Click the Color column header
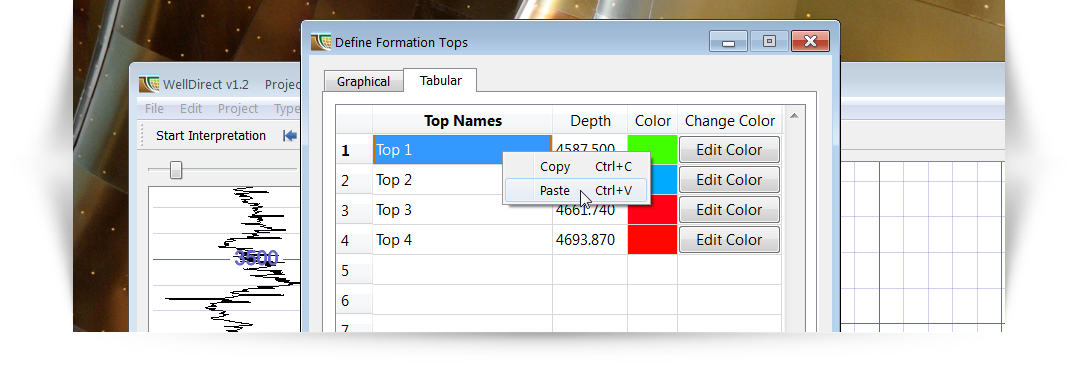This screenshot has height=370, width=1078. click(652, 121)
